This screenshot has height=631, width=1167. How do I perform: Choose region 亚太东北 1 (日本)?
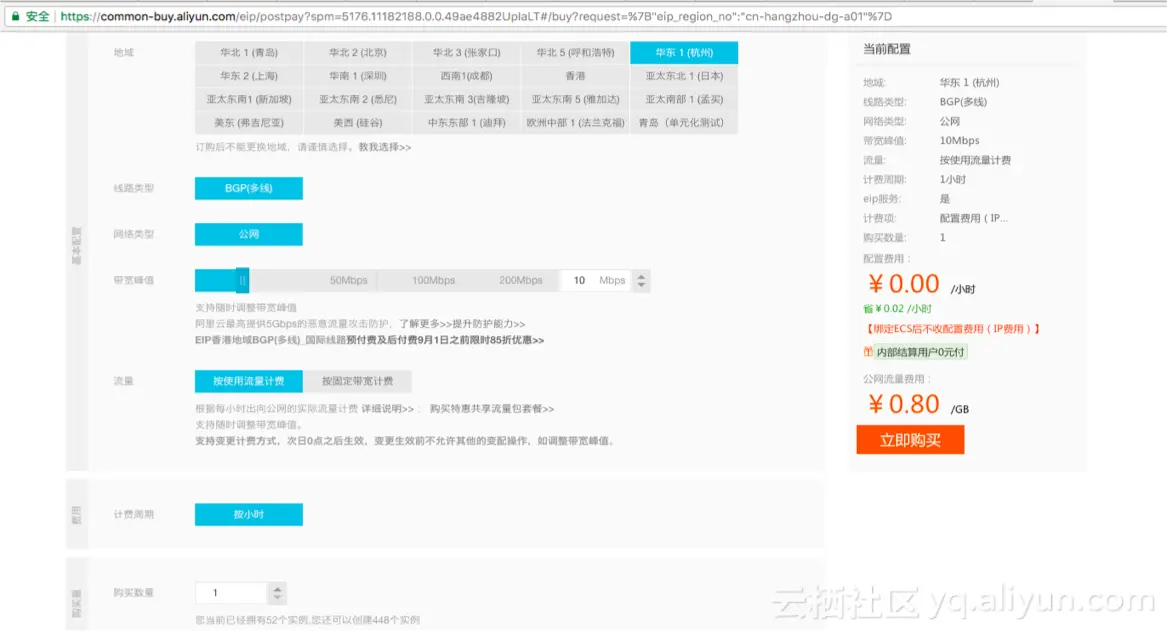coord(684,76)
